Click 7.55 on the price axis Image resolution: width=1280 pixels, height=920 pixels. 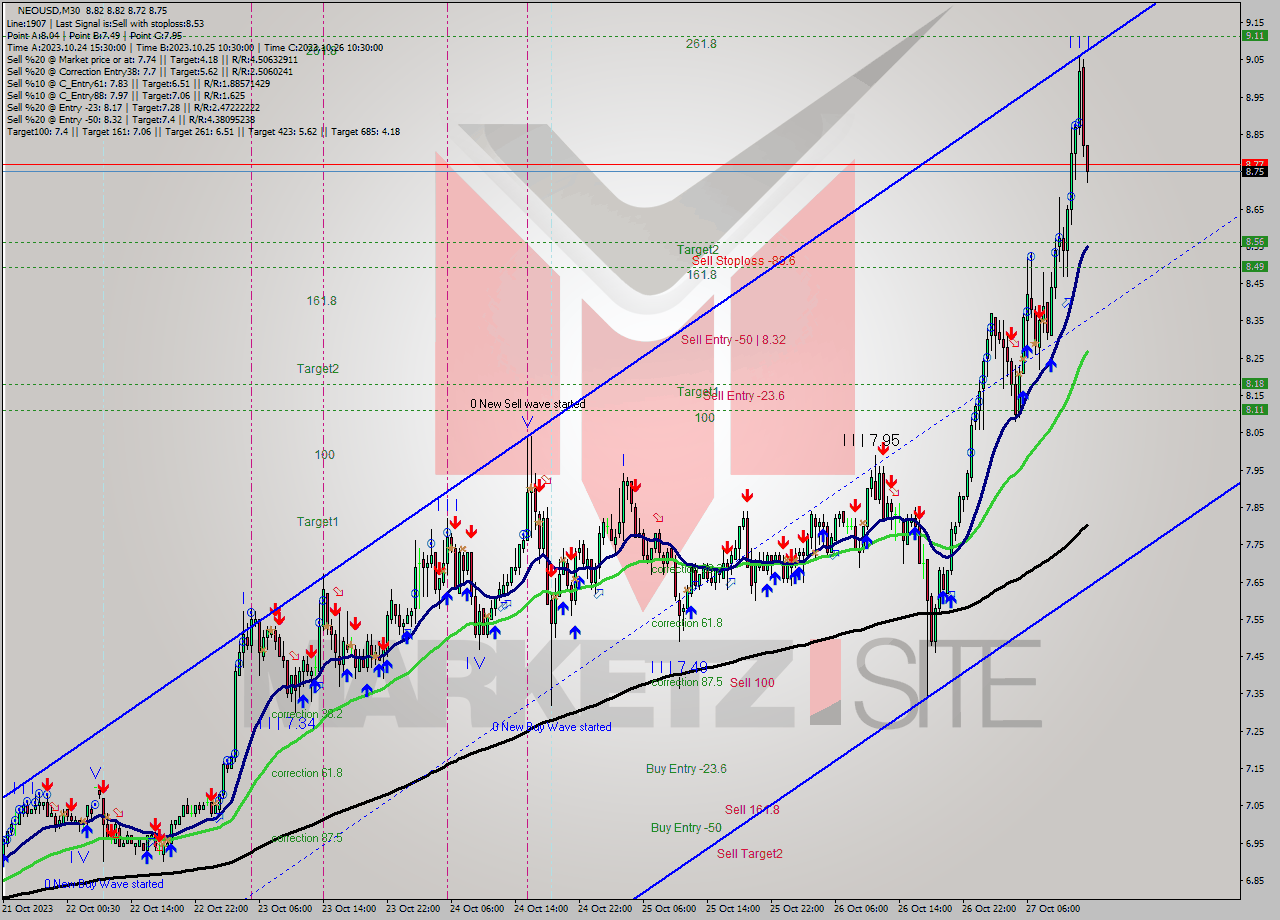pyautogui.click(x=1255, y=619)
